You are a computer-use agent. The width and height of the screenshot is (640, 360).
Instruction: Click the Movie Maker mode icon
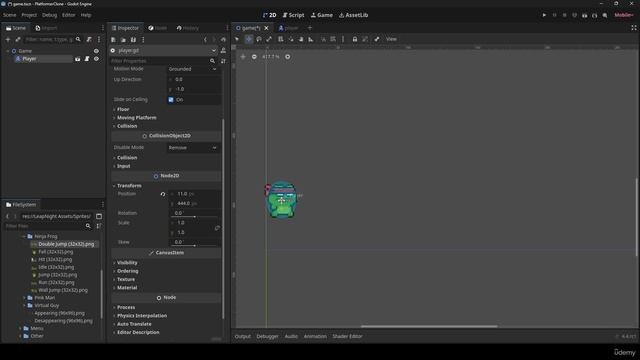[604, 15]
